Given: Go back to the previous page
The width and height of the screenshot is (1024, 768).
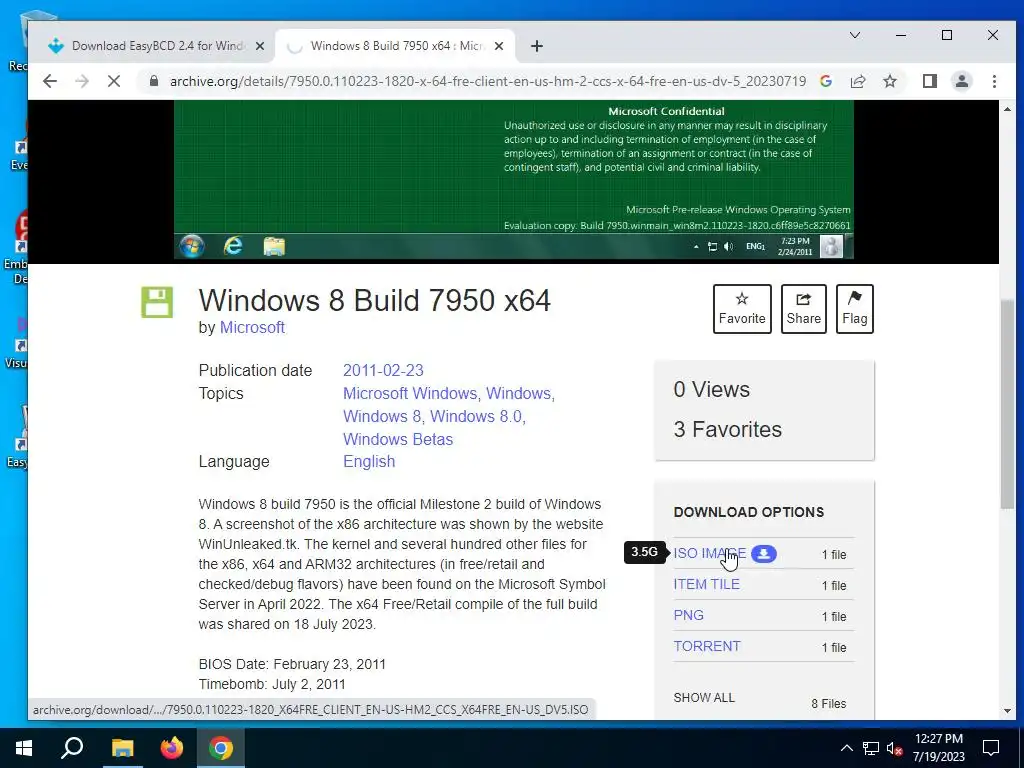Looking at the screenshot, I should (50, 81).
